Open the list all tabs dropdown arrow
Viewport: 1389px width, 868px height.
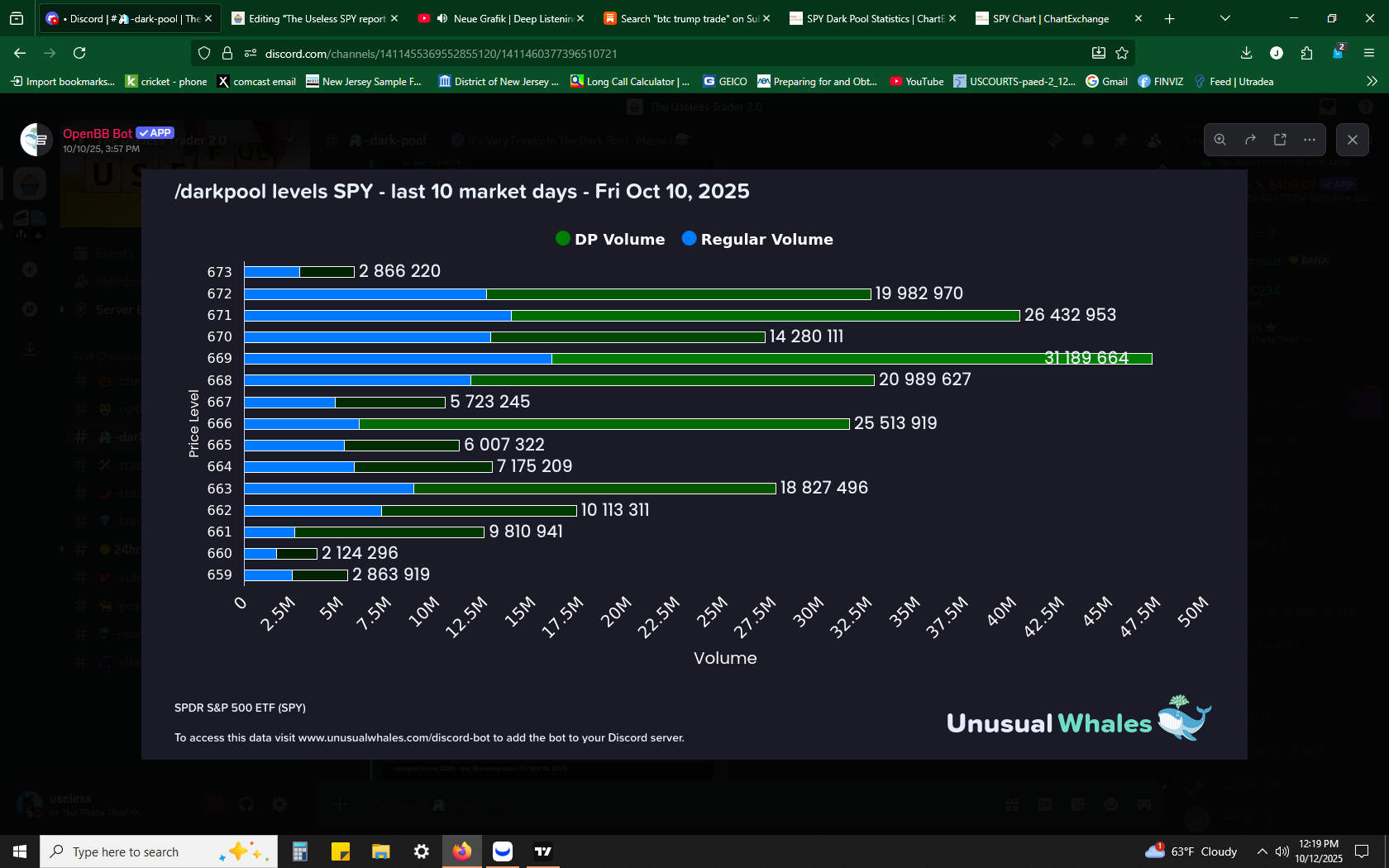click(x=1225, y=18)
